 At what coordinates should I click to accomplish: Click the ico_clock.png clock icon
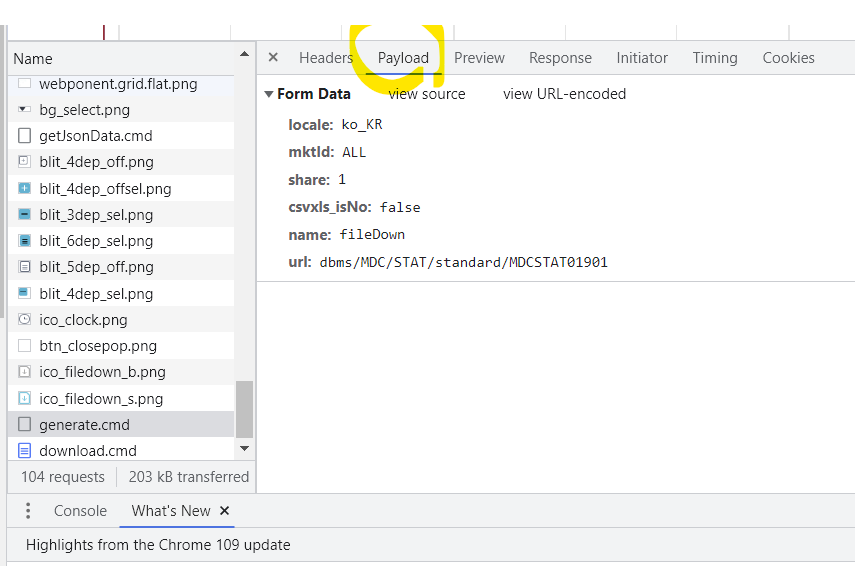[x=25, y=320]
